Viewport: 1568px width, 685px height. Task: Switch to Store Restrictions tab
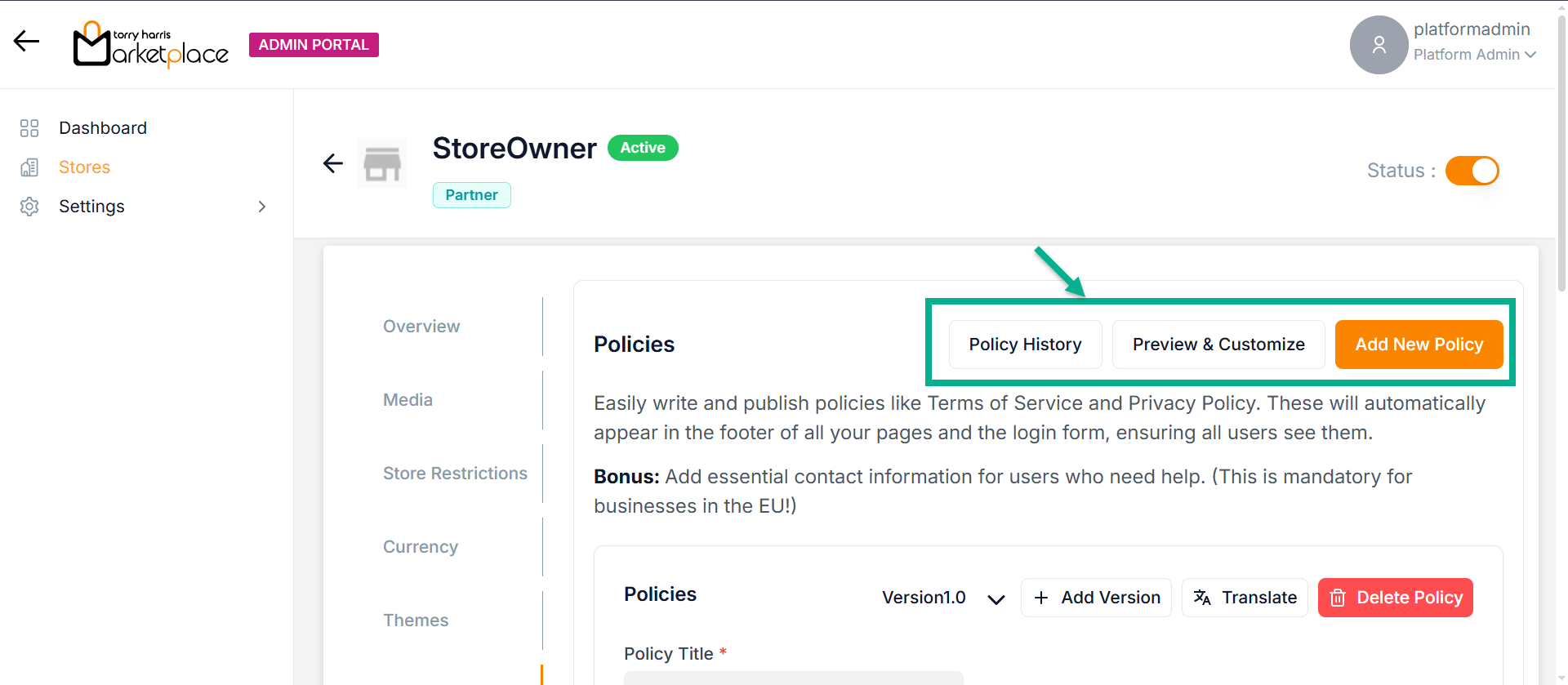[455, 474]
